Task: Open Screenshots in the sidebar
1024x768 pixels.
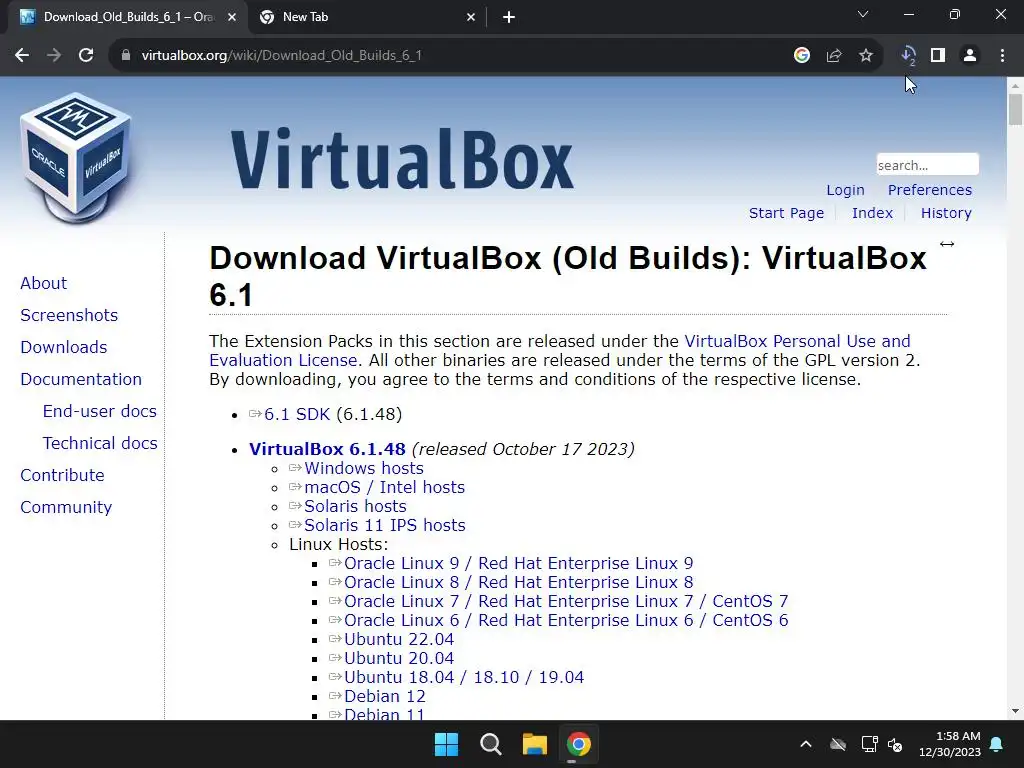Action: [69, 315]
